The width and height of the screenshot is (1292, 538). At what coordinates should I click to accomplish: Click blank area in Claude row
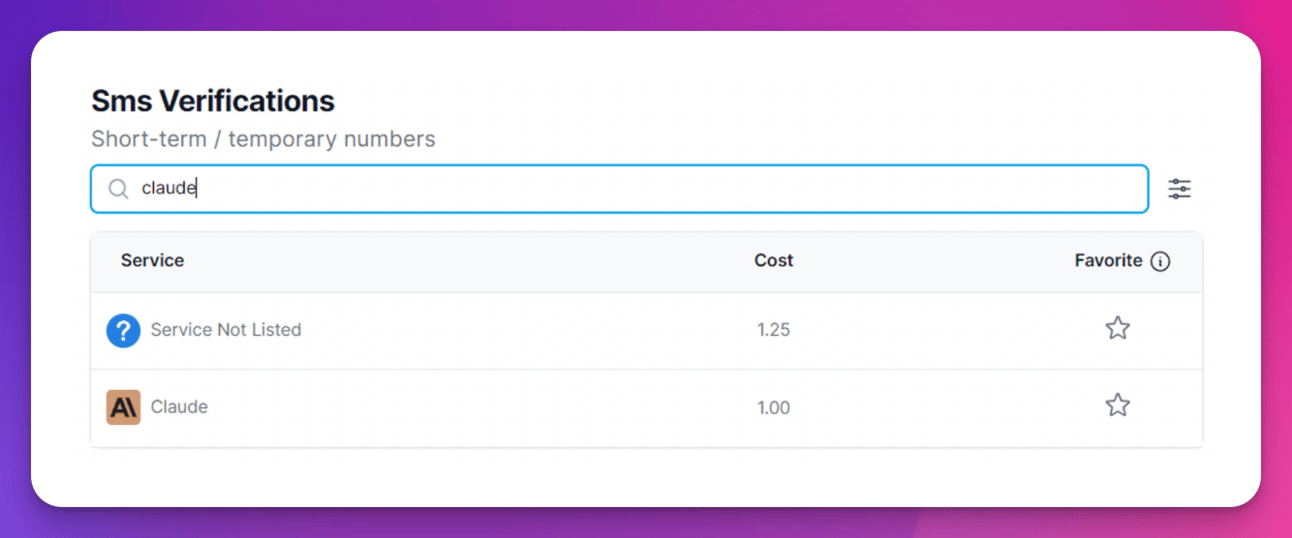click(x=480, y=408)
